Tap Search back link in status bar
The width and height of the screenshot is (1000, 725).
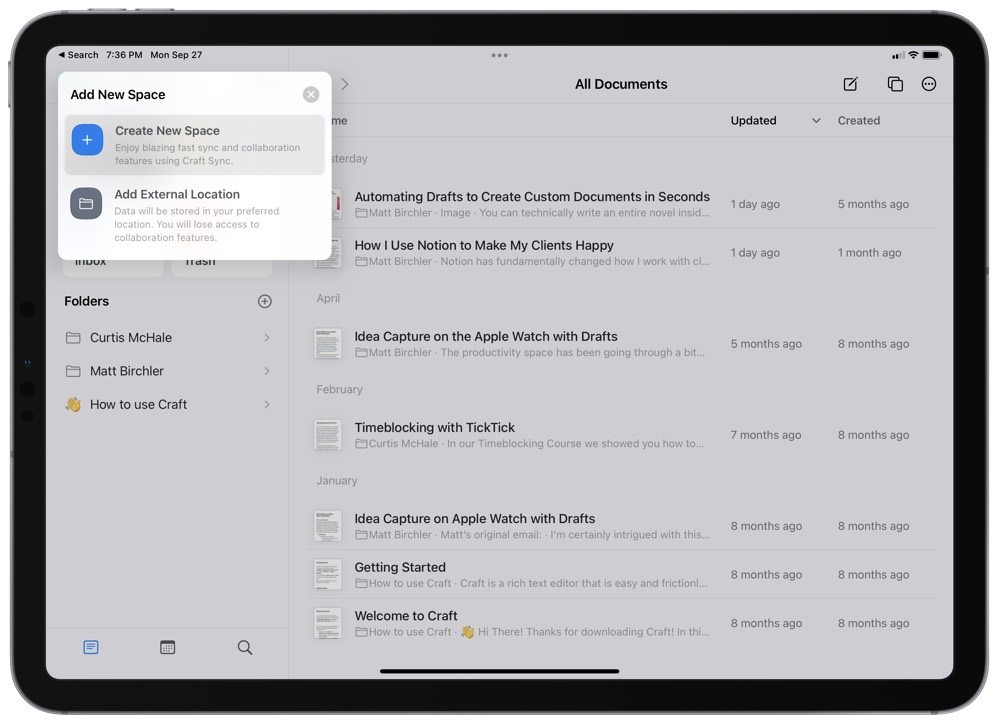[x=78, y=55]
